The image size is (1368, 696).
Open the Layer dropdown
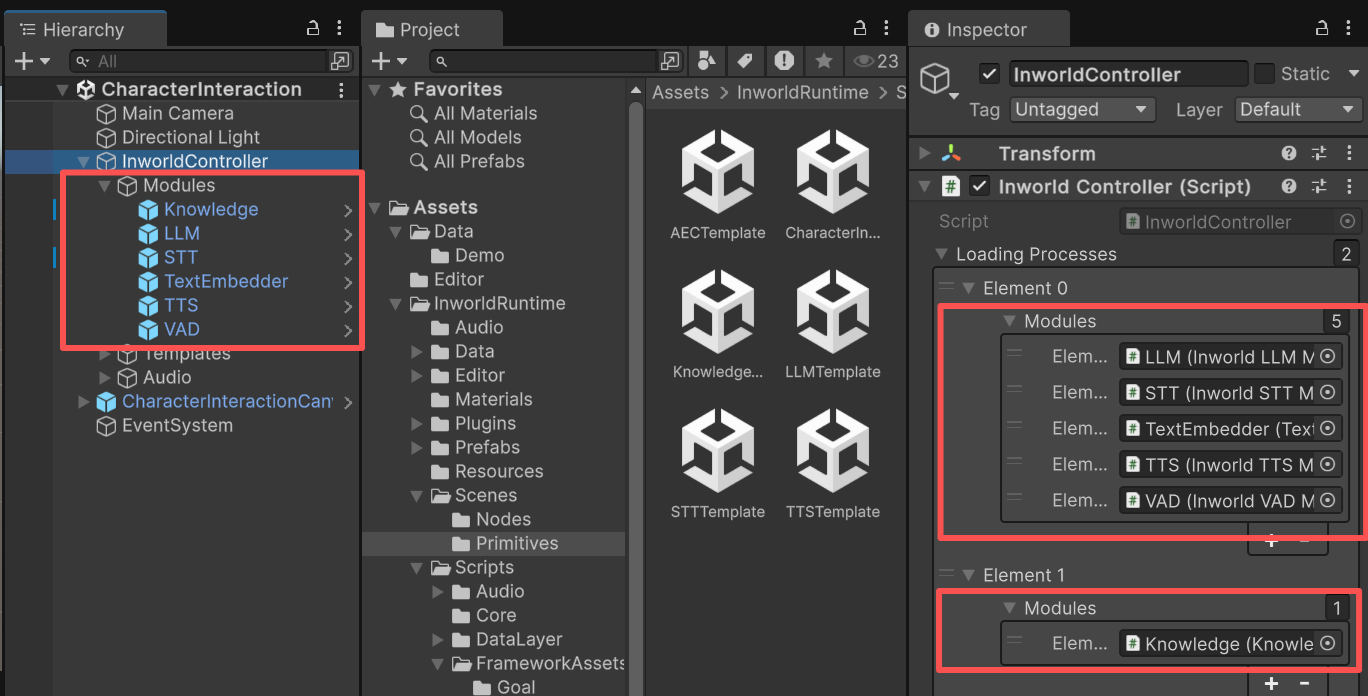[1299, 110]
